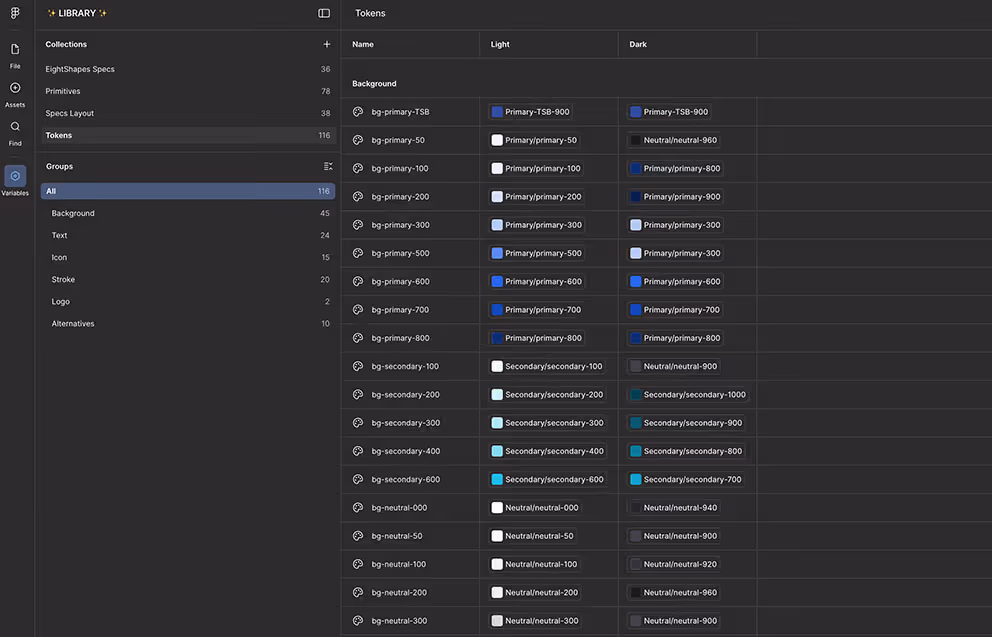Open the Primitives collection
992x637 pixels.
(x=188, y=91)
